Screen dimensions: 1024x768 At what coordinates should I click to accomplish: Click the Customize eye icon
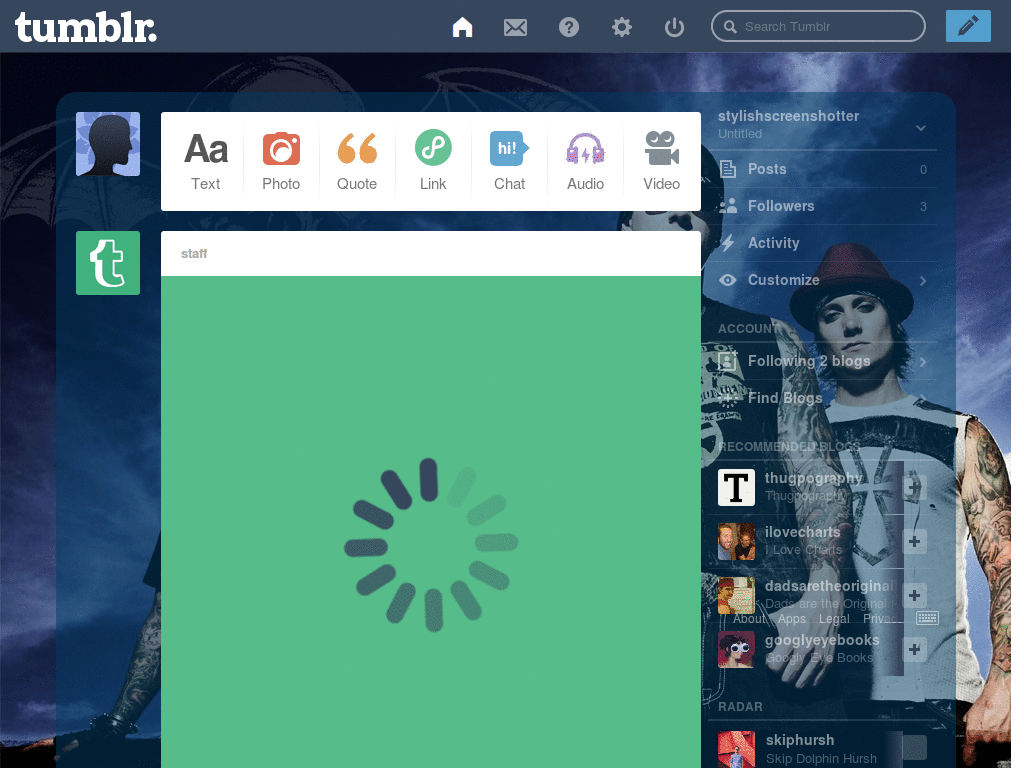pos(728,280)
